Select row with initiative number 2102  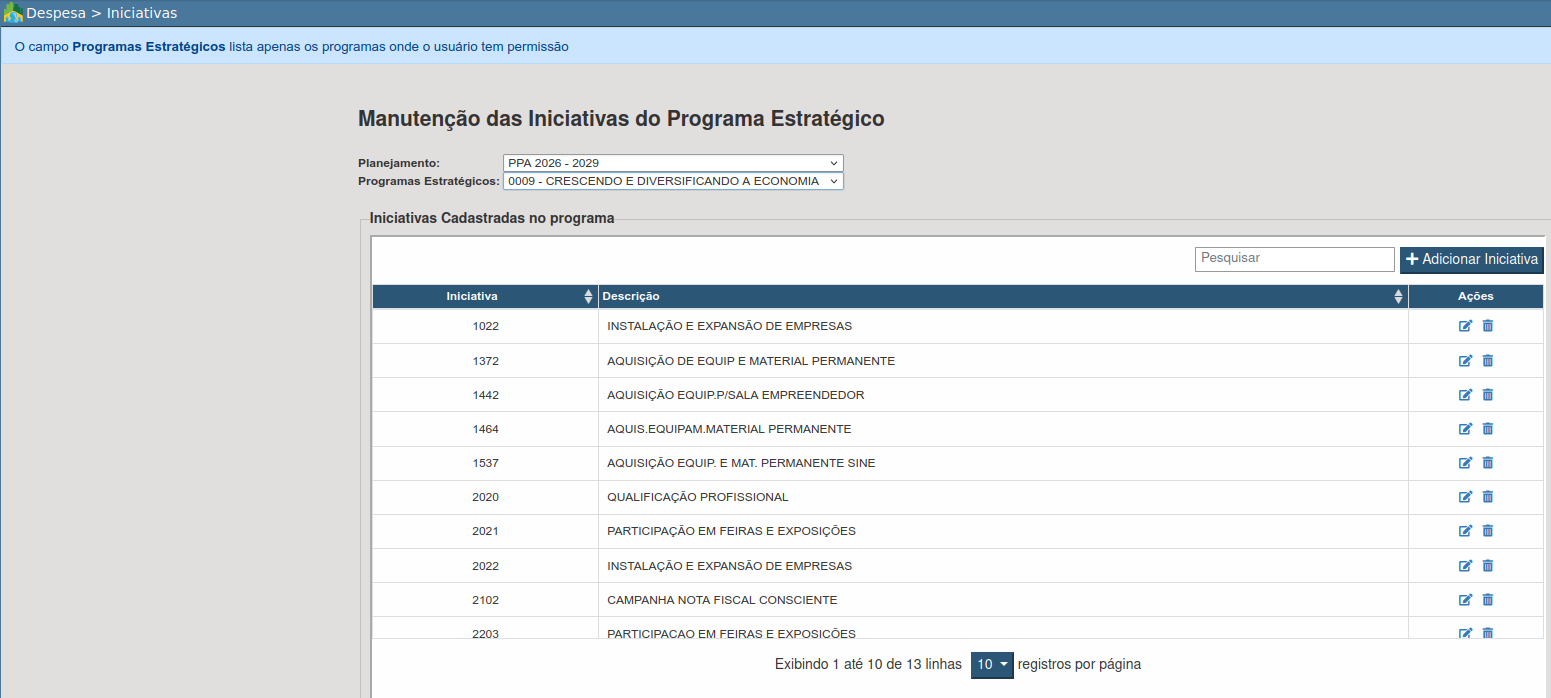click(x=485, y=600)
